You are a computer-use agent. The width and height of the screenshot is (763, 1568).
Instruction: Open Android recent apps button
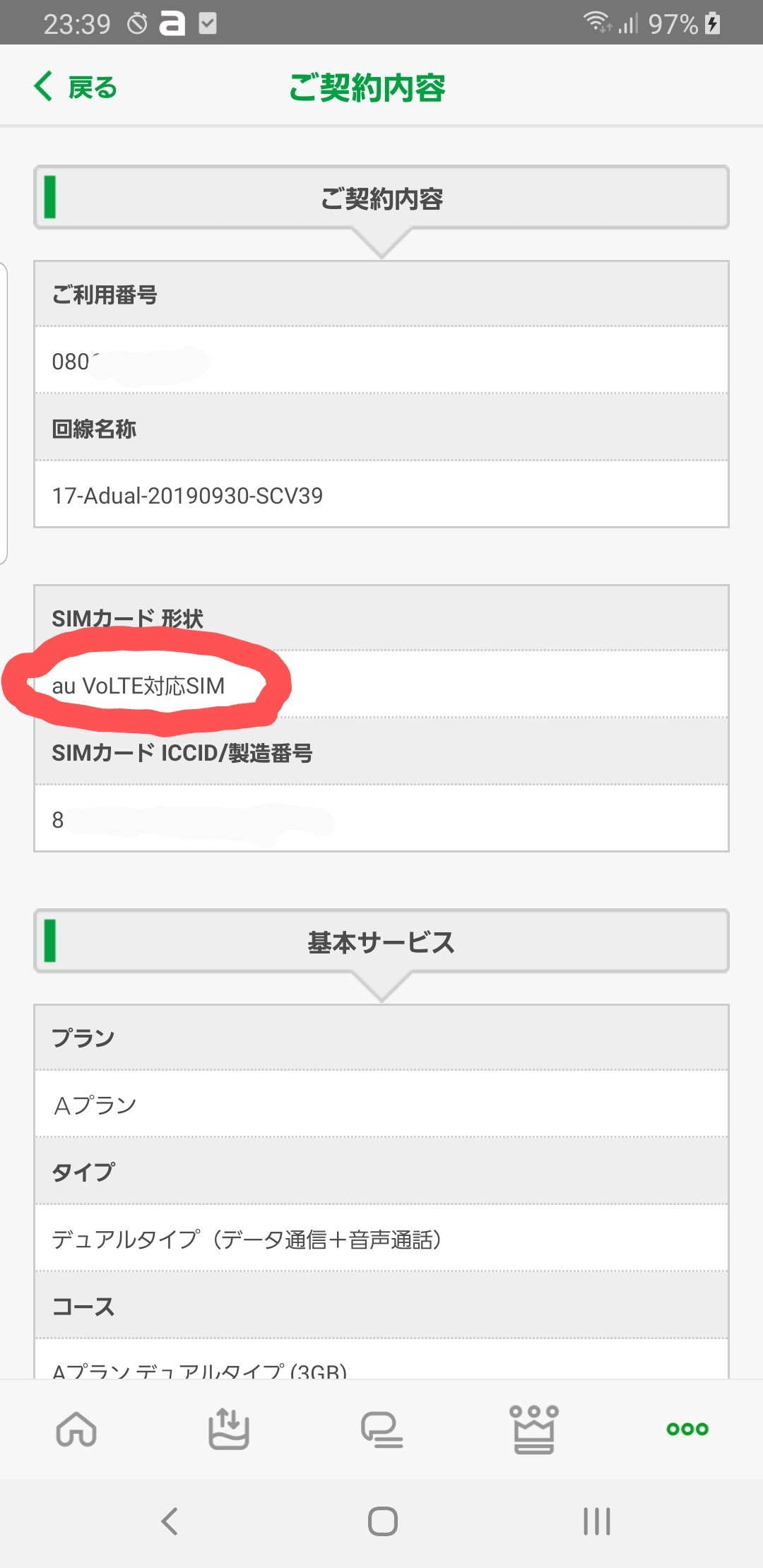coord(596,1521)
